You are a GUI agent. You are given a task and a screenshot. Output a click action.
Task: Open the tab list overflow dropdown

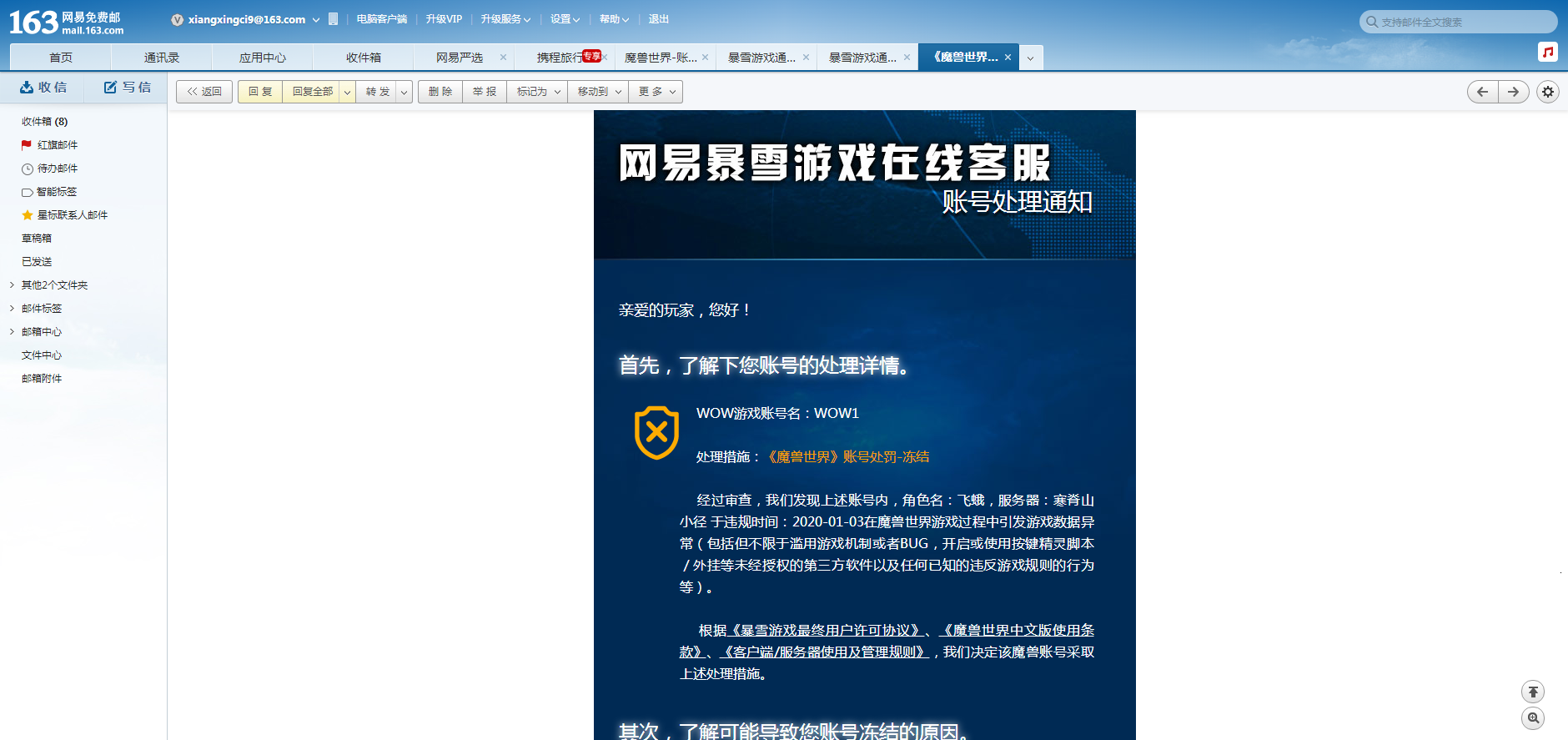[x=1030, y=58]
